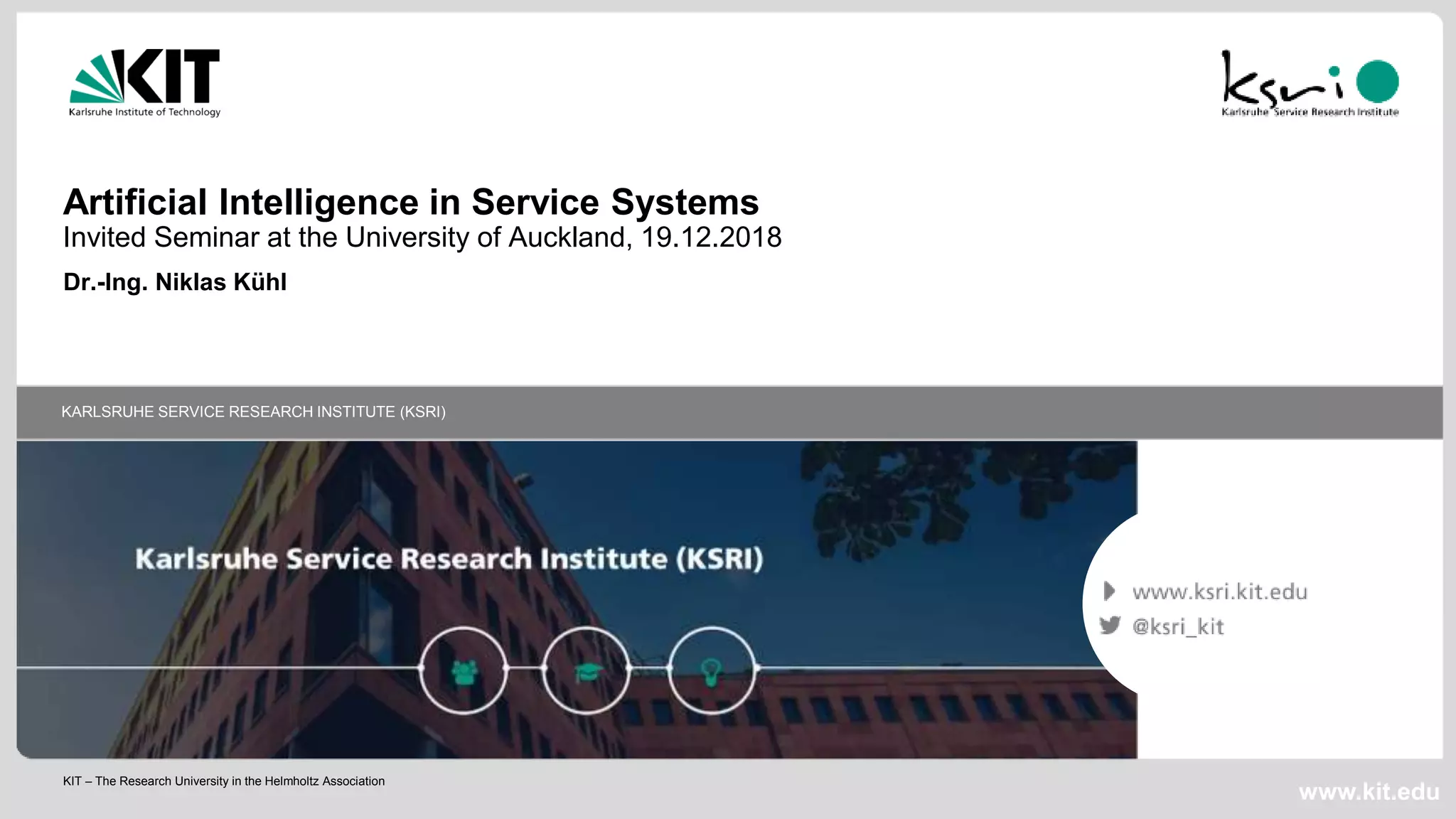Click the Karlsruhe Service Research Institute banner text
1456x819 pixels.
[x=449, y=559]
